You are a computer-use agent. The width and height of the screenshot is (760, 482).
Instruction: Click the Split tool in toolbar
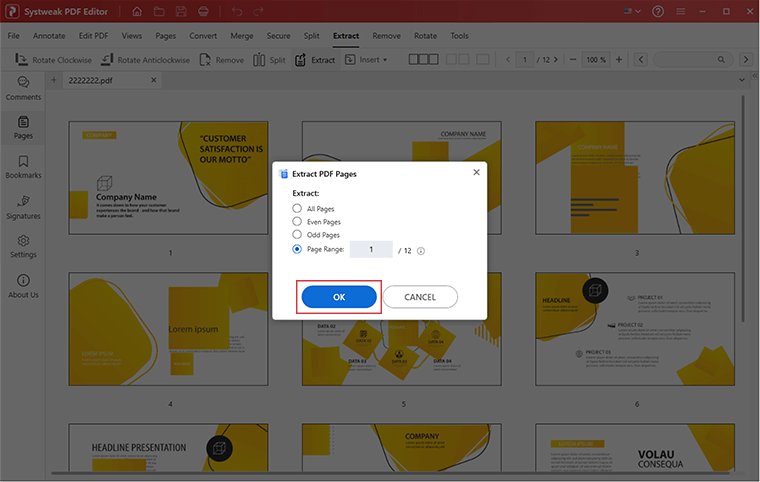[x=269, y=60]
